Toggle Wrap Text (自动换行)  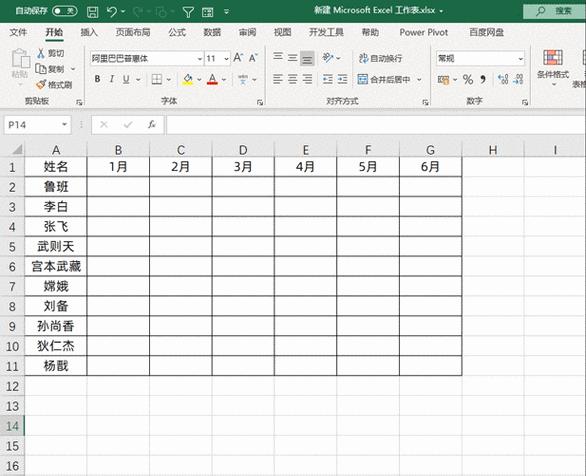coord(380,58)
